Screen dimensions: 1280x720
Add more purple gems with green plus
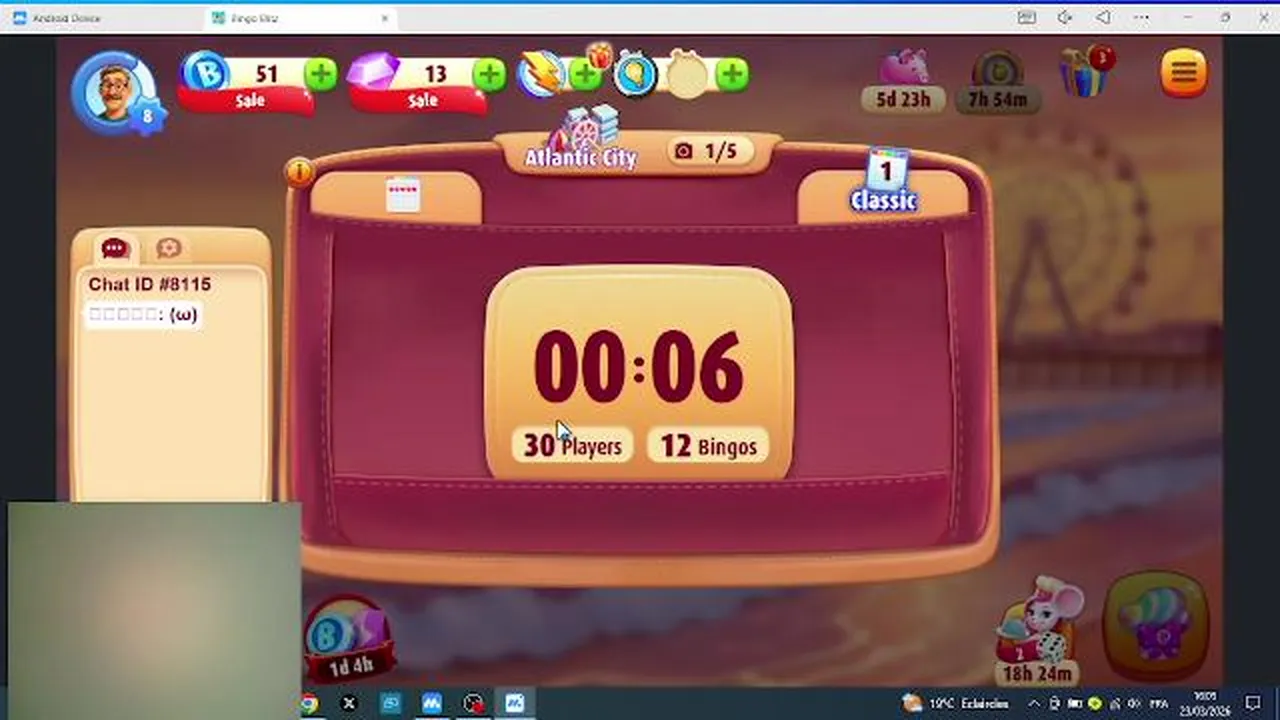pos(490,74)
